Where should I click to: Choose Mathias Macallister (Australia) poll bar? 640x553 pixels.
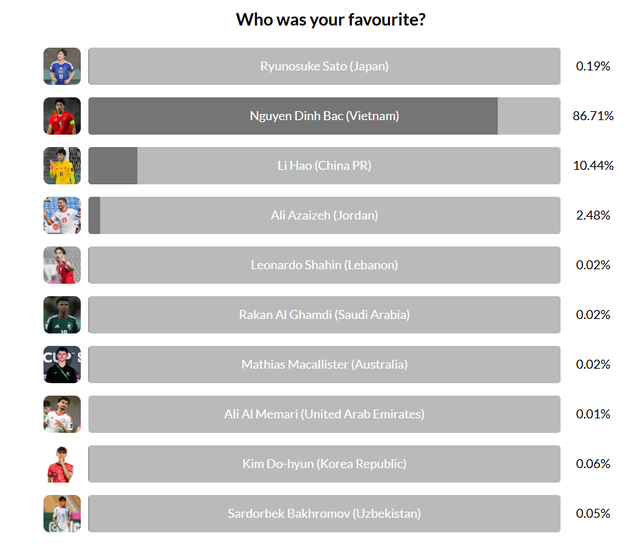click(324, 364)
